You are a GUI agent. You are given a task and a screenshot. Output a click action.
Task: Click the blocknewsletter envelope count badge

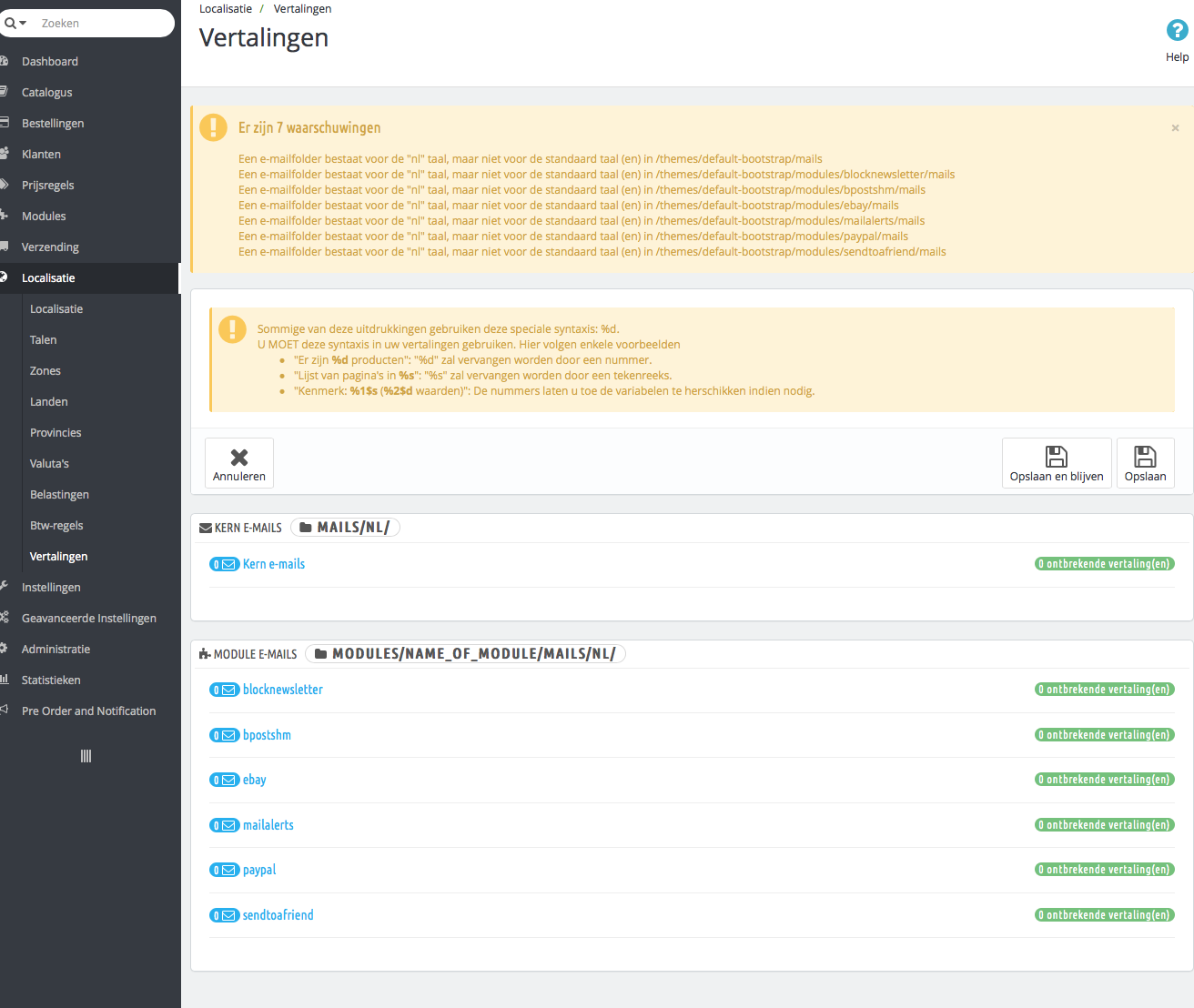(225, 690)
